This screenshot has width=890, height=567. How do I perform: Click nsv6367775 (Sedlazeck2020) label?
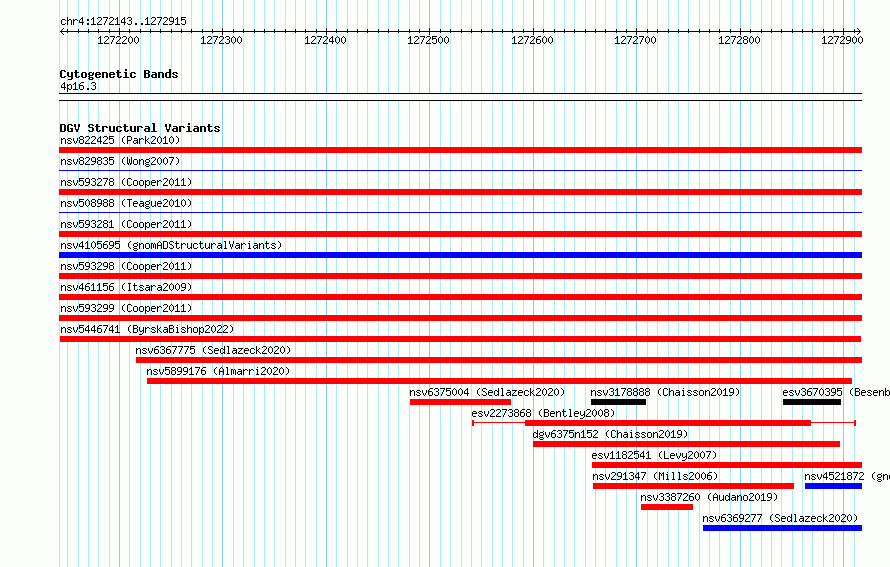click(213, 350)
